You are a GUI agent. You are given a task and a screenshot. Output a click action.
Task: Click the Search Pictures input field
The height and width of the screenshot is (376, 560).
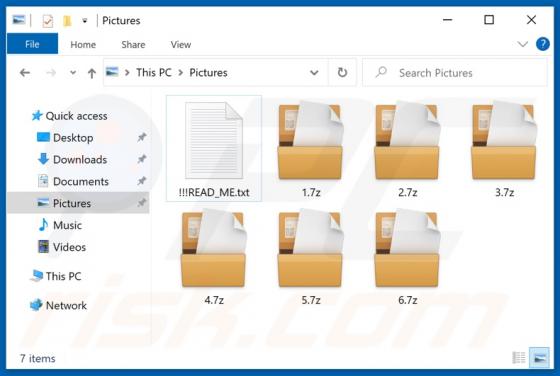455,73
